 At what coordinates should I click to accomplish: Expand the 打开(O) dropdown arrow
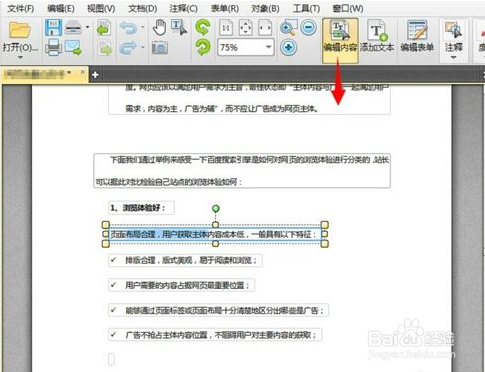point(20,57)
